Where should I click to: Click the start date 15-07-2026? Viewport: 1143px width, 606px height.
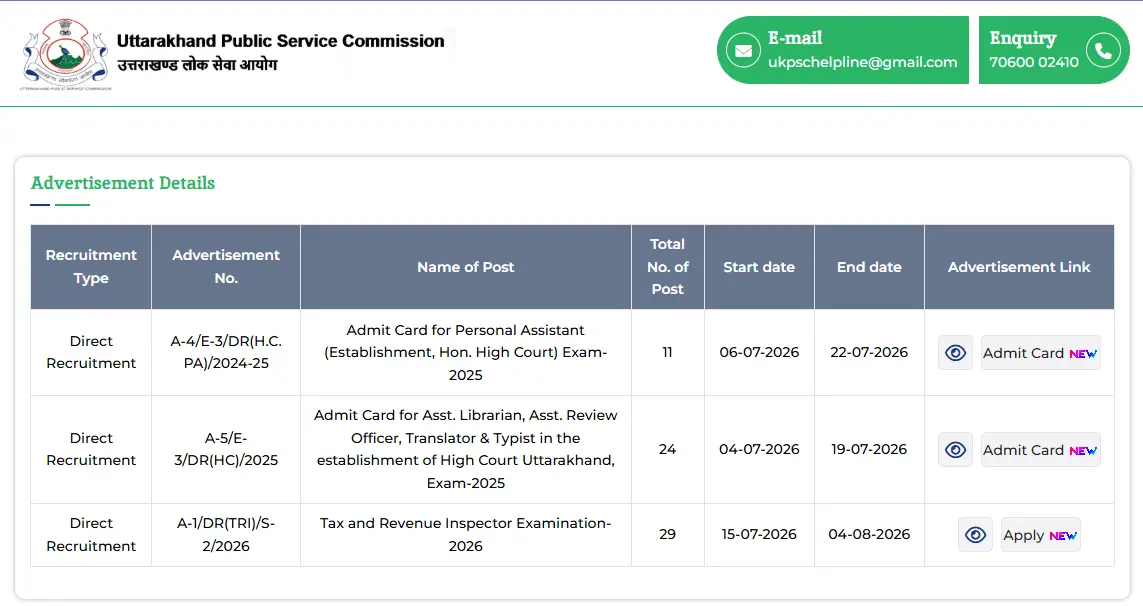[759, 535]
